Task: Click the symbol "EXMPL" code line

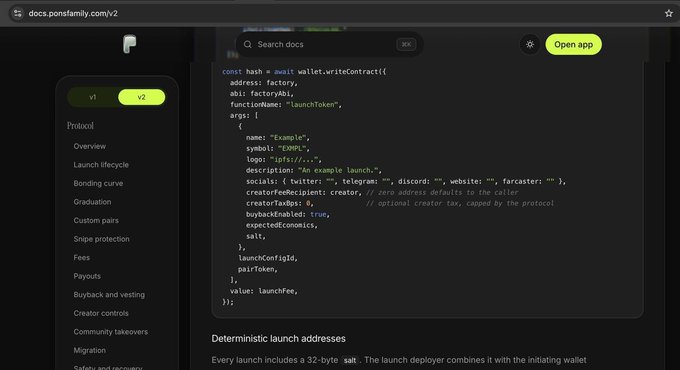Action: coord(278,148)
